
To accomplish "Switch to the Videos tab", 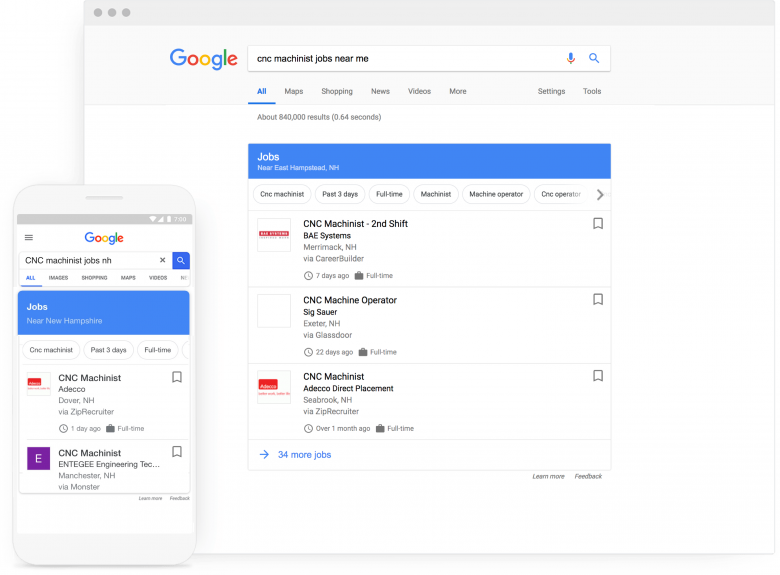I will (419, 92).
